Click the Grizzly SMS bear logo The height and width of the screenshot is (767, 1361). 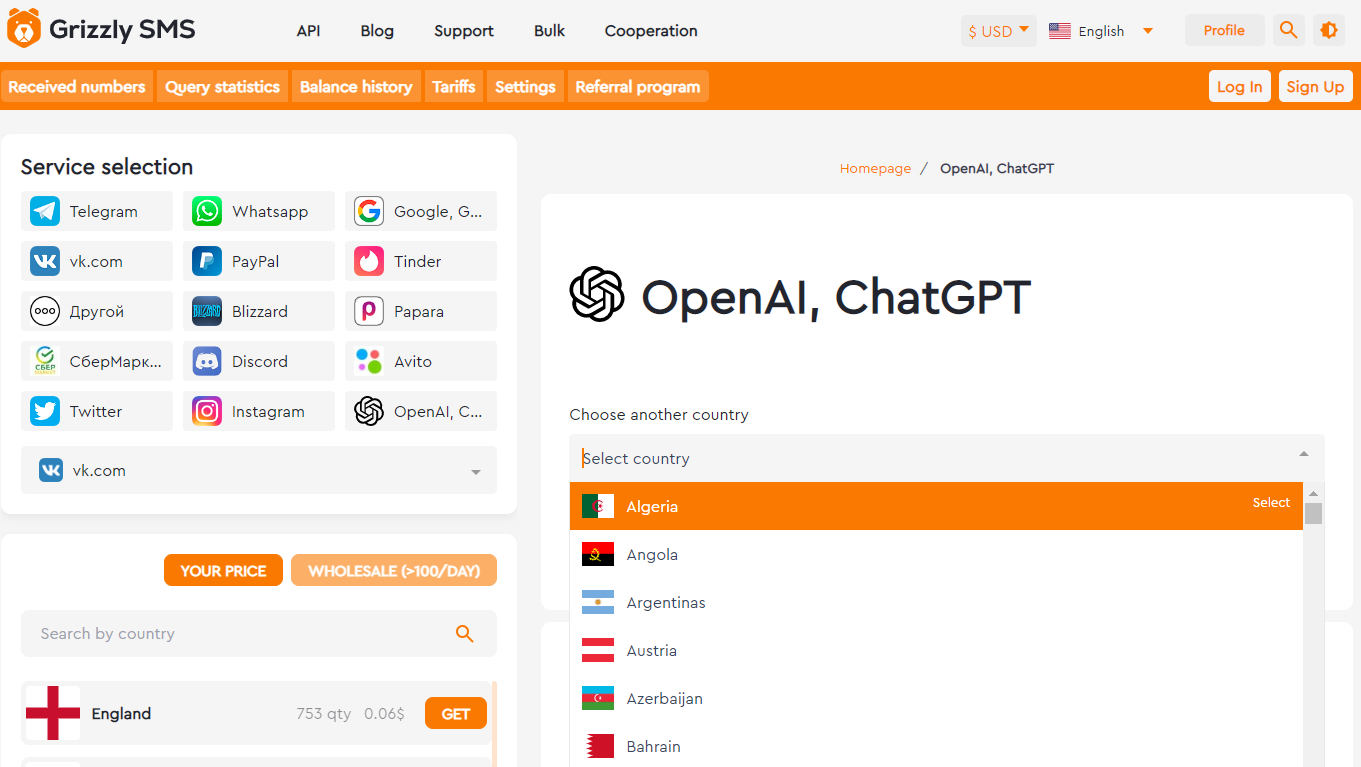24,29
